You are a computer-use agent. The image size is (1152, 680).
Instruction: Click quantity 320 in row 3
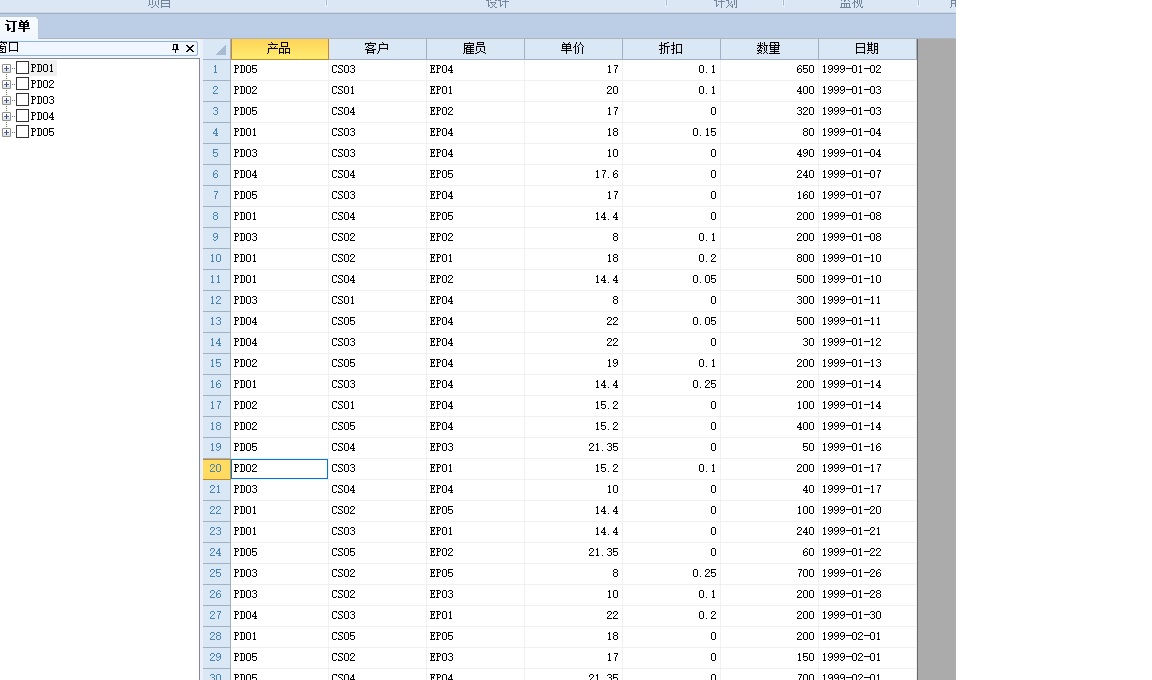[x=769, y=112]
